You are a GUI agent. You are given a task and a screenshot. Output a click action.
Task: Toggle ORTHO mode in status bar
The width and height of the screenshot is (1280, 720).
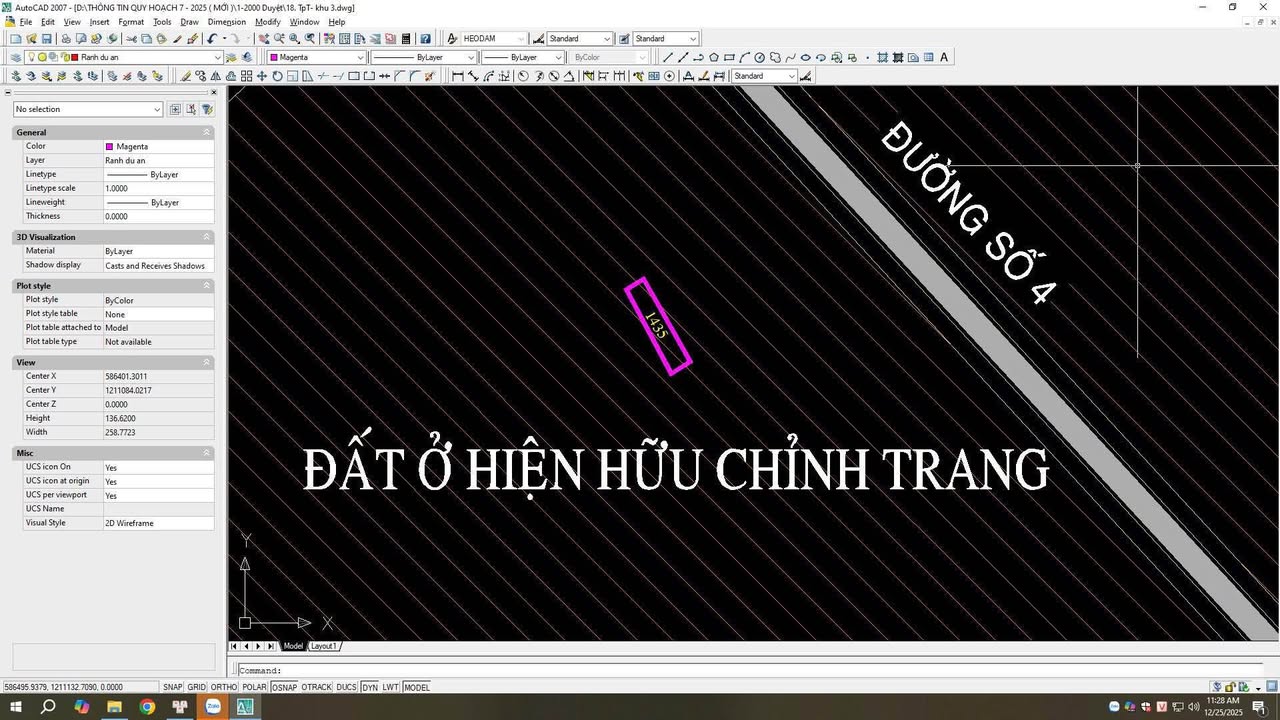pyautogui.click(x=222, y=687)
